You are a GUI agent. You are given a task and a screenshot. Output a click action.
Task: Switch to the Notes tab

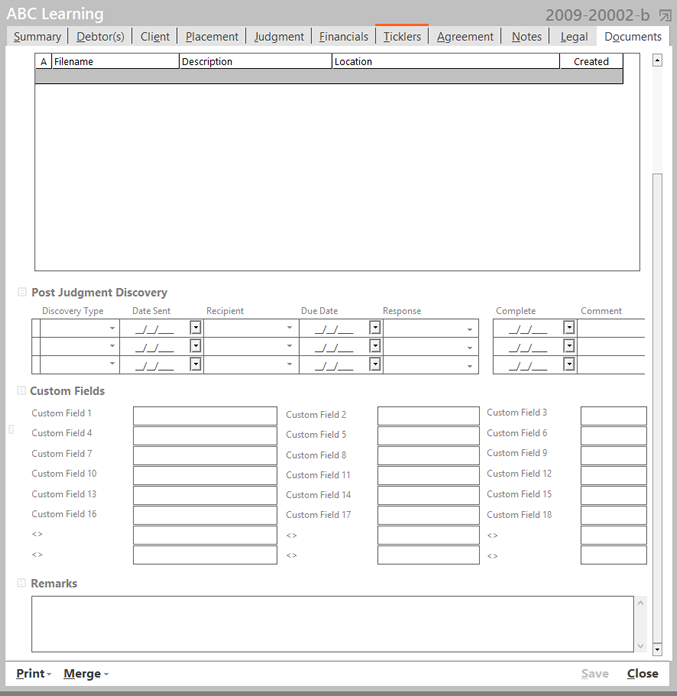[527, 36]
